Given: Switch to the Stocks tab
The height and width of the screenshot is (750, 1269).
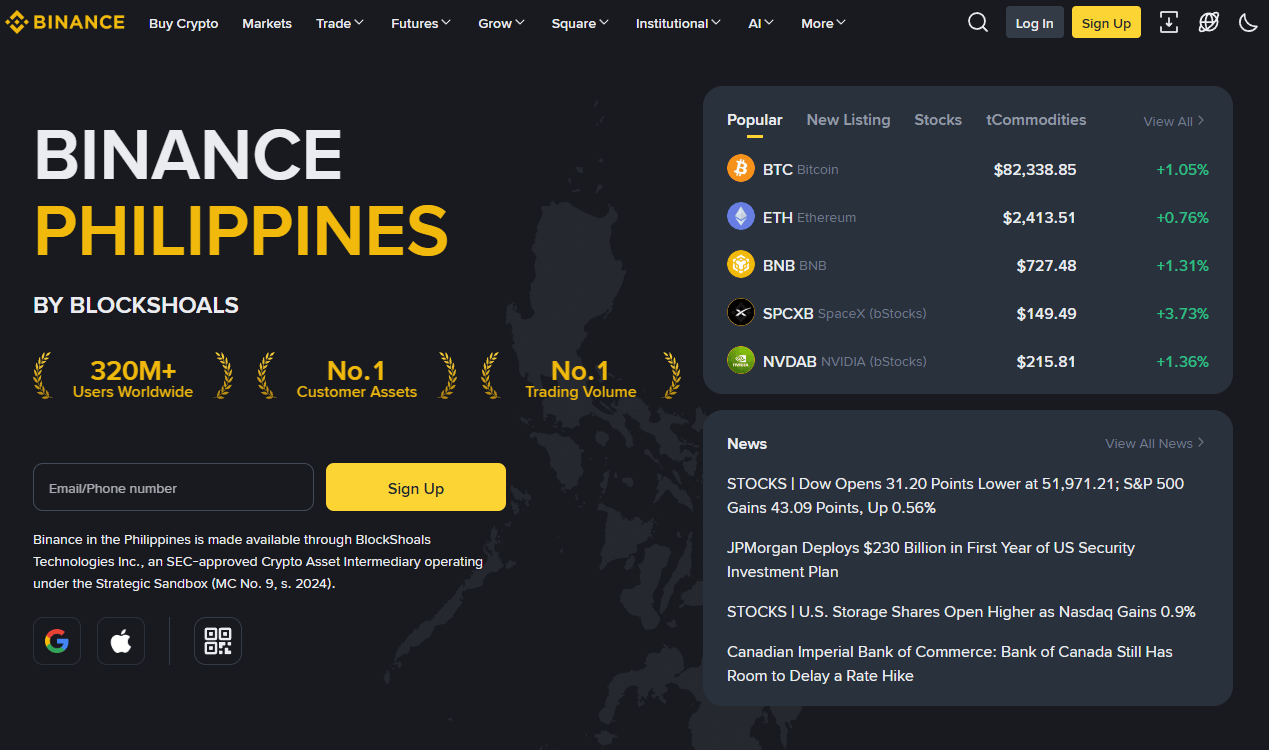Looking at the screenshot, I should pos(938,120).
